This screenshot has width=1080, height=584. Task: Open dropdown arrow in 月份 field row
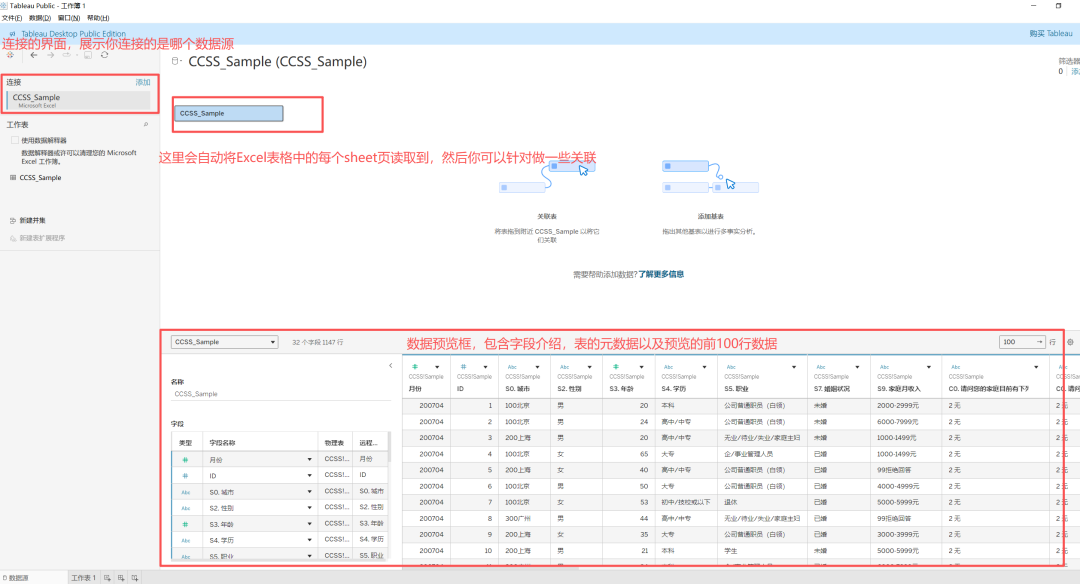click(x=309, y=459)
